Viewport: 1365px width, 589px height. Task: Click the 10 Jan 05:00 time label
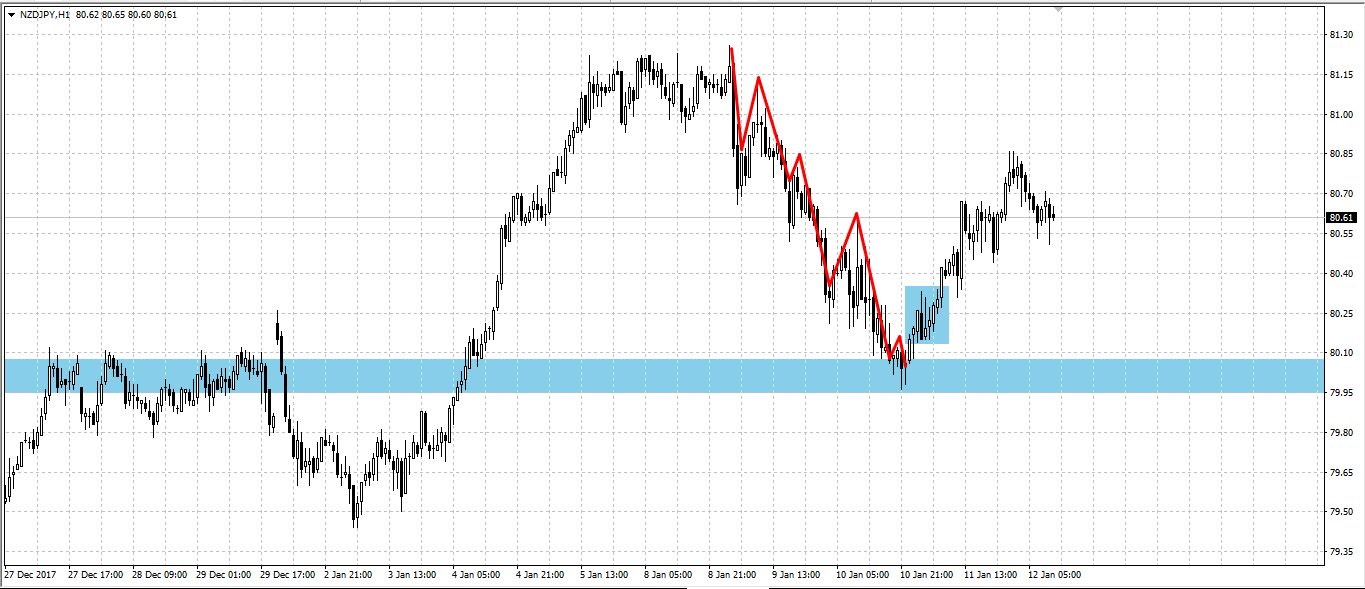(x=863, y=575)
